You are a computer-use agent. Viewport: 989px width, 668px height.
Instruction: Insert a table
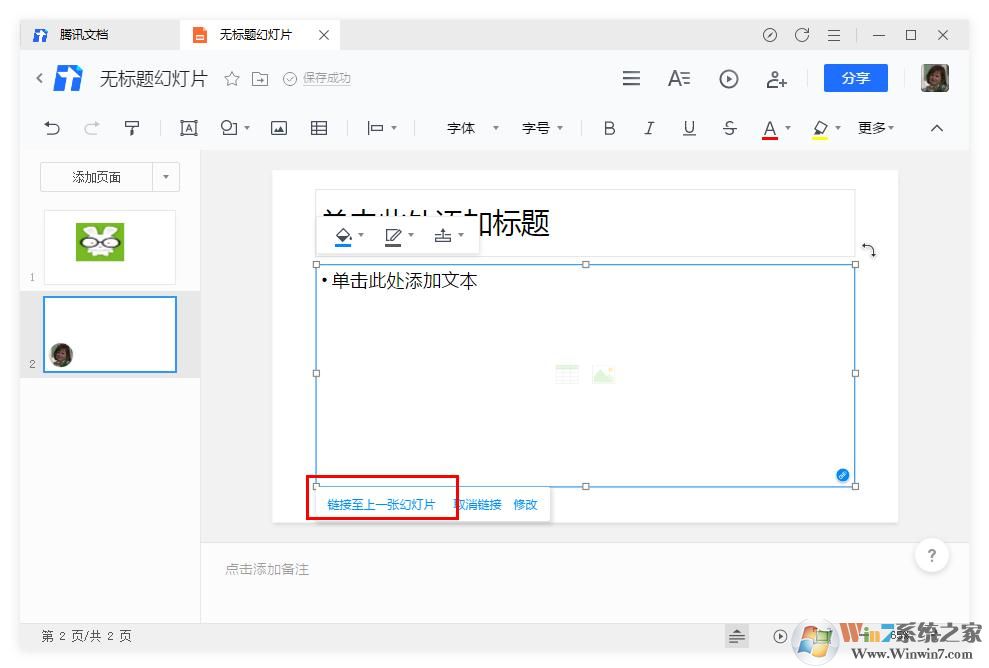(318, 128)
